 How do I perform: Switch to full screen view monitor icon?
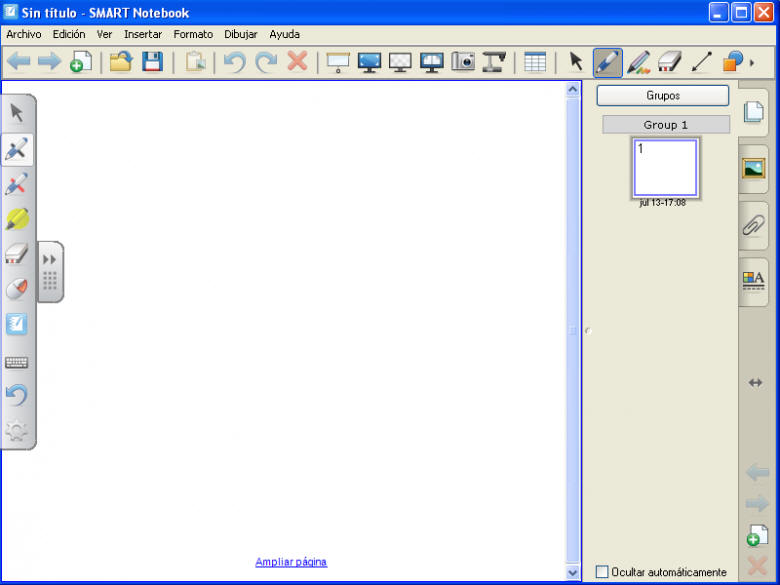point(369,62)
